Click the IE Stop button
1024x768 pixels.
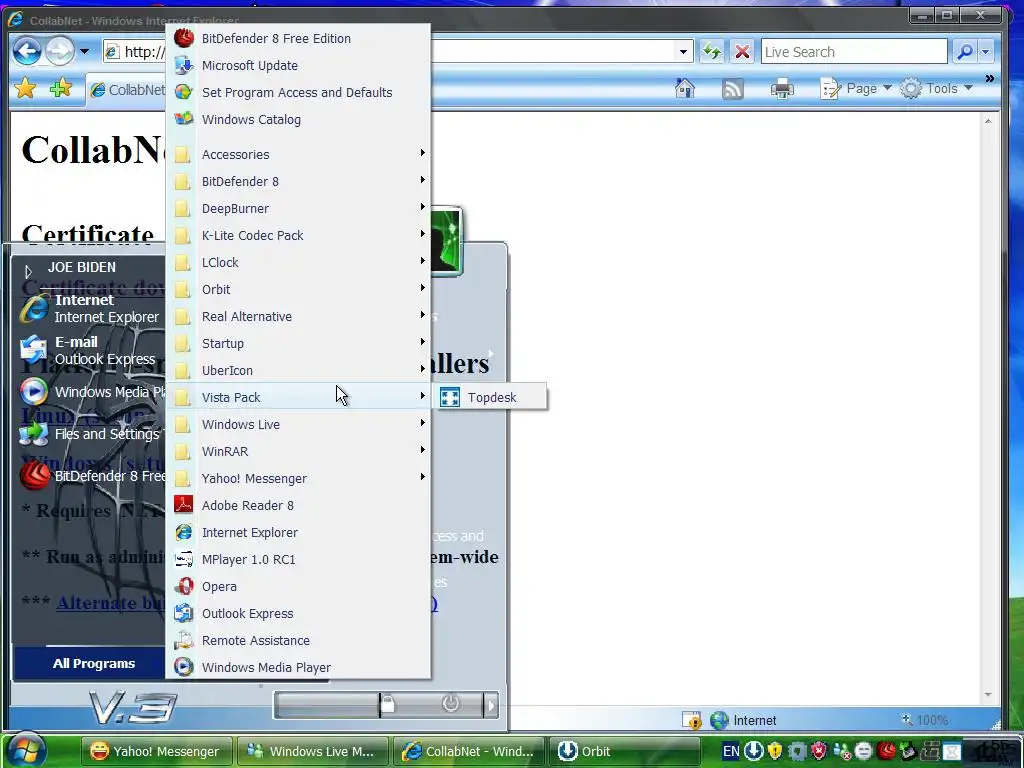[x=742, y=52]
